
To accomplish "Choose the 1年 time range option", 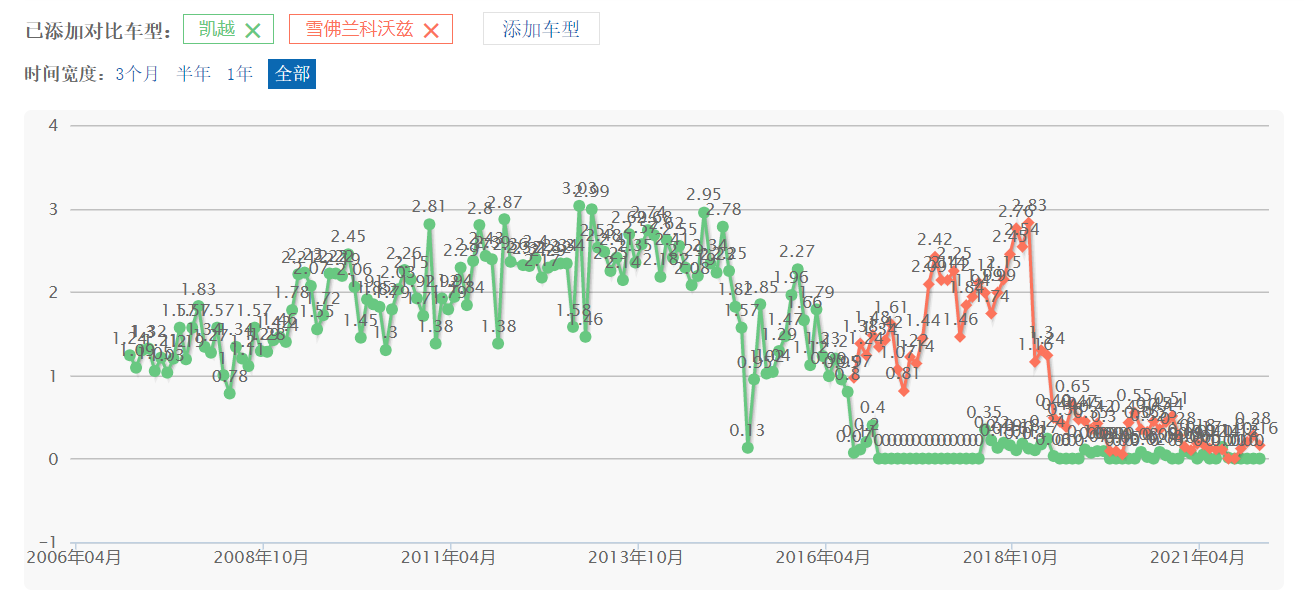I will tap(240, 74).
